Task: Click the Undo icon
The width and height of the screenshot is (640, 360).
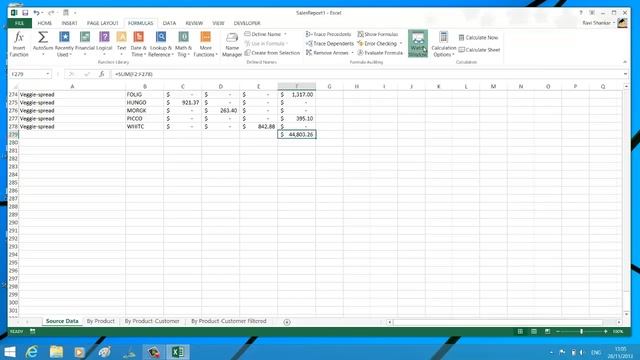Action: click(x=36, y=13)
